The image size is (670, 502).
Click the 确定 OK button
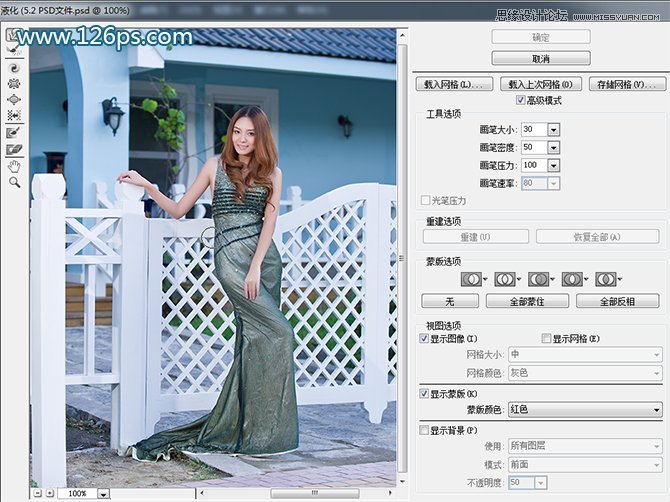tap(541, 37)
